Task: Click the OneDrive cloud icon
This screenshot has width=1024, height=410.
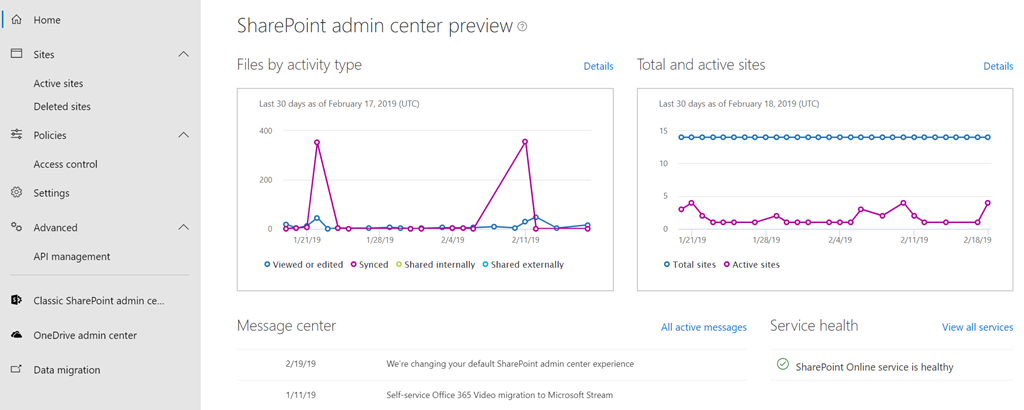Action: click(x=16, y=335)
